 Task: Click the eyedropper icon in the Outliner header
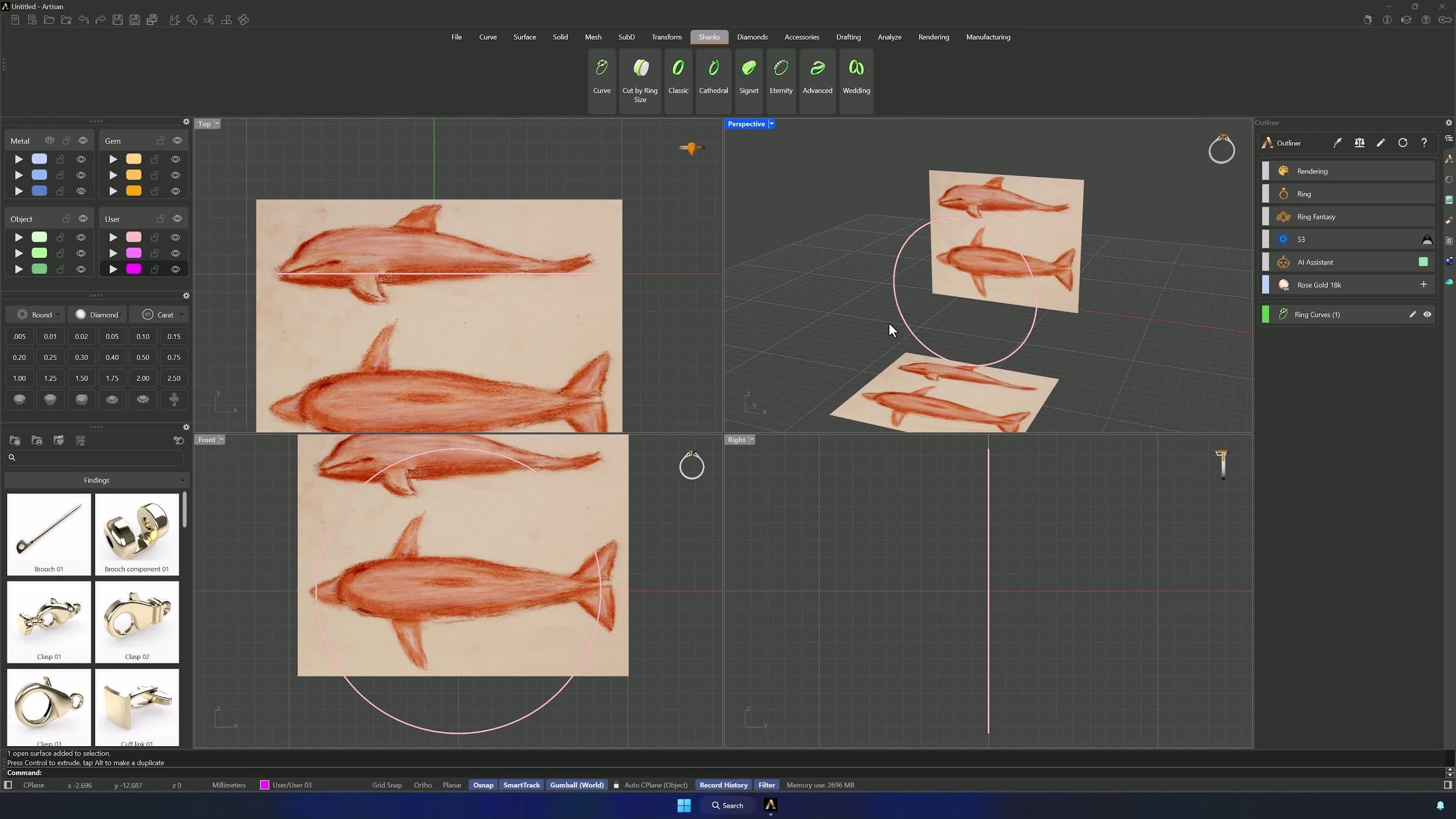pyautogui.click(x=1338, y=143)
